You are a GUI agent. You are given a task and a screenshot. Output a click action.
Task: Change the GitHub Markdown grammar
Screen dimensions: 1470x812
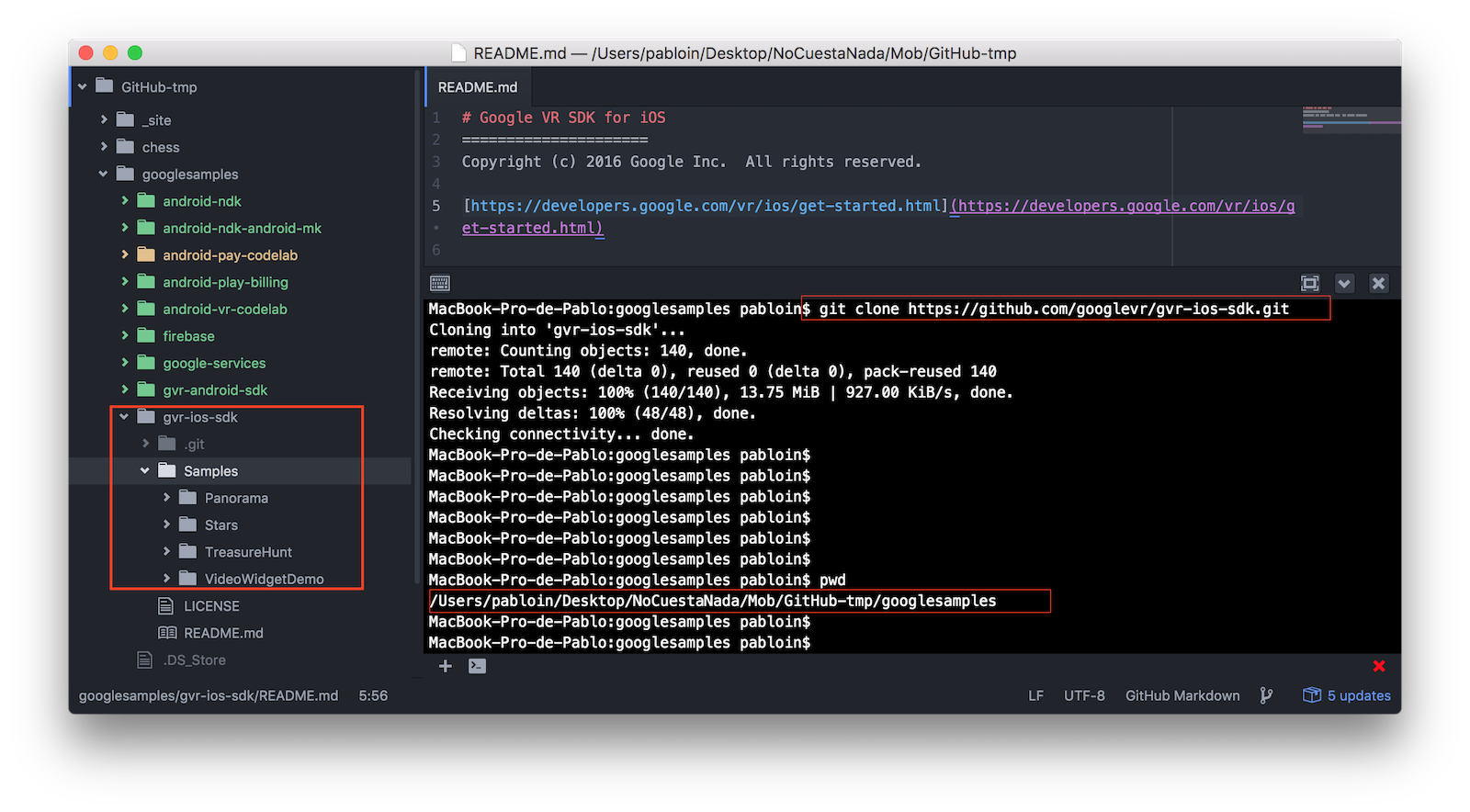coord(1182,695)
